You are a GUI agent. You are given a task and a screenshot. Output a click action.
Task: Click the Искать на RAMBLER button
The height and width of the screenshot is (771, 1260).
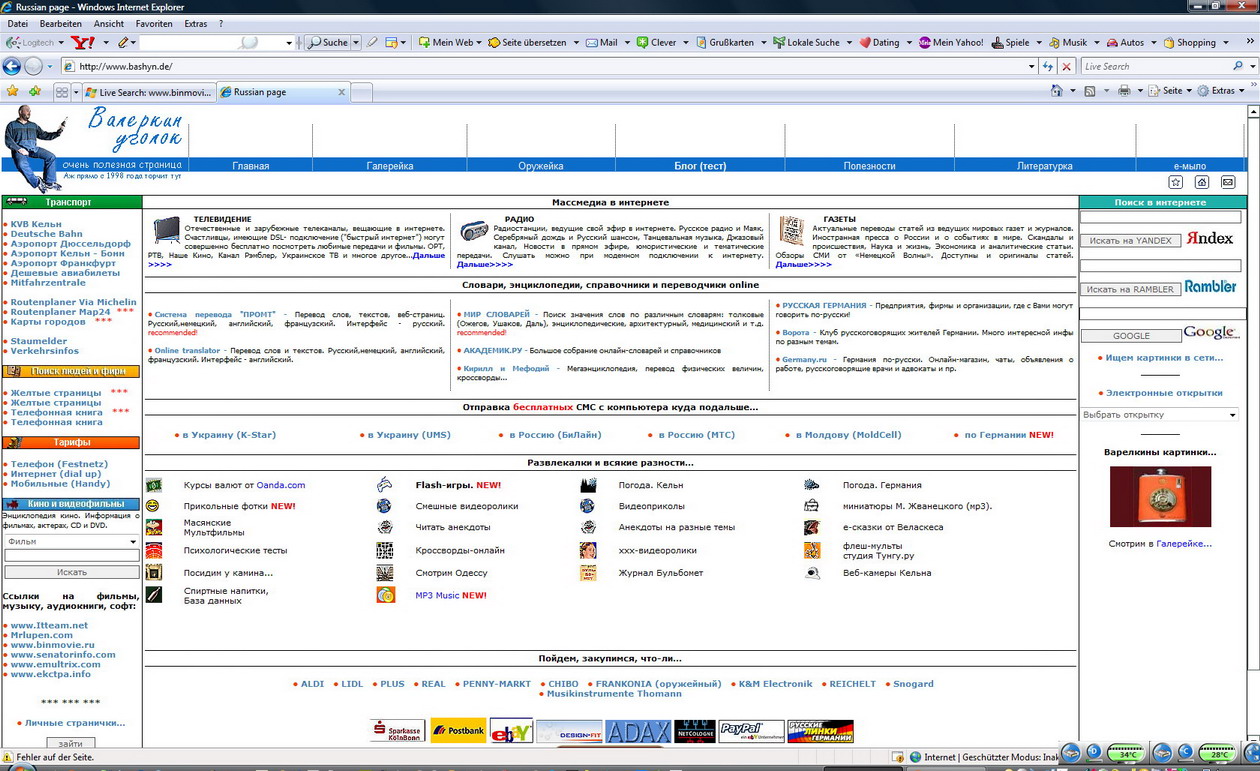pos(1130,290)
